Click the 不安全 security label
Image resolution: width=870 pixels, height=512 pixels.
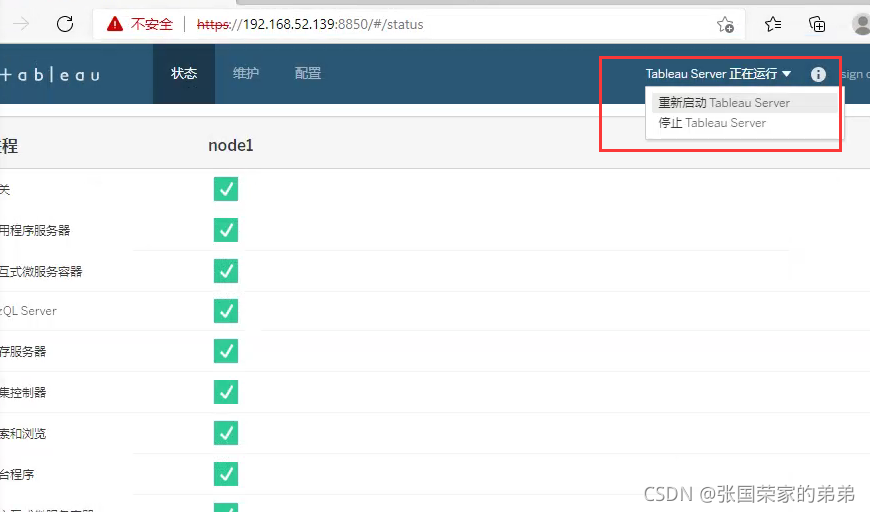pos(151,24)
